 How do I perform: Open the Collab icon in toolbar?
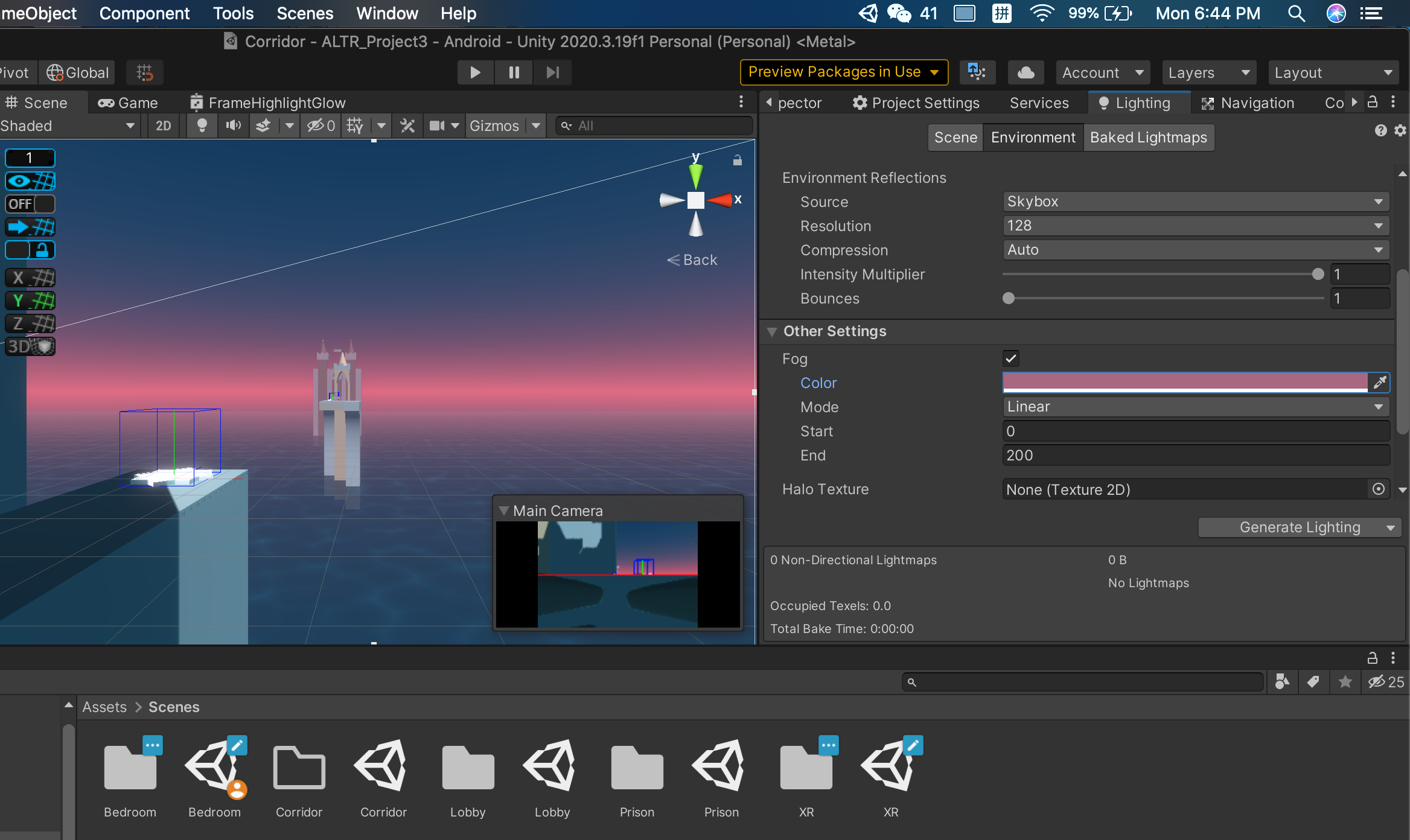pyautogui.click(x=976, y=72)
